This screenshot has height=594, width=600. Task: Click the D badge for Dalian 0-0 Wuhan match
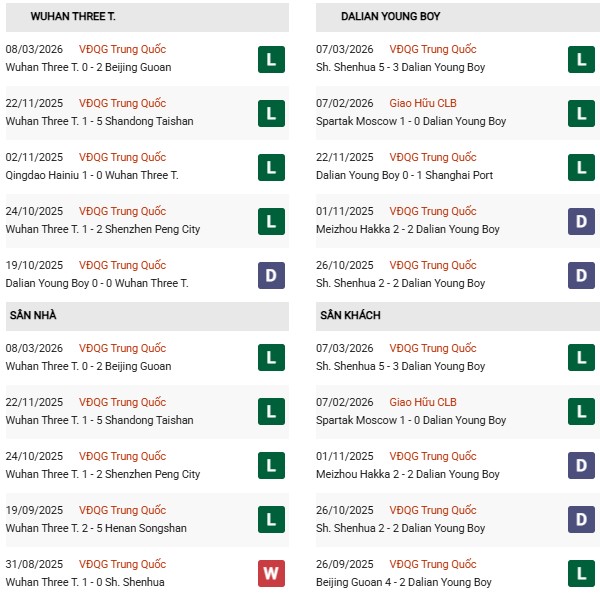point(271,274)
